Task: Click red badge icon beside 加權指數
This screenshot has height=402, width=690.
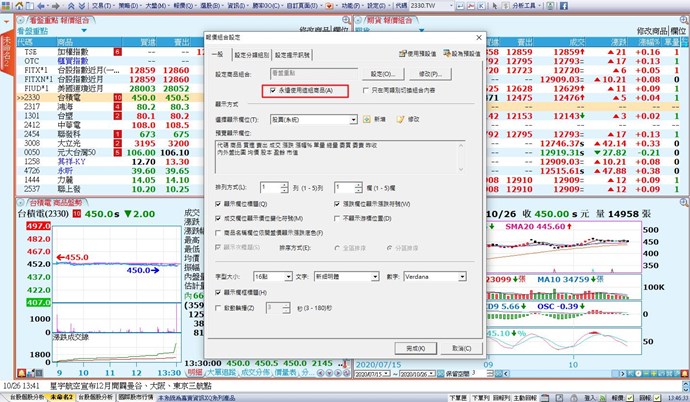Action: click(x=117, y=50)
